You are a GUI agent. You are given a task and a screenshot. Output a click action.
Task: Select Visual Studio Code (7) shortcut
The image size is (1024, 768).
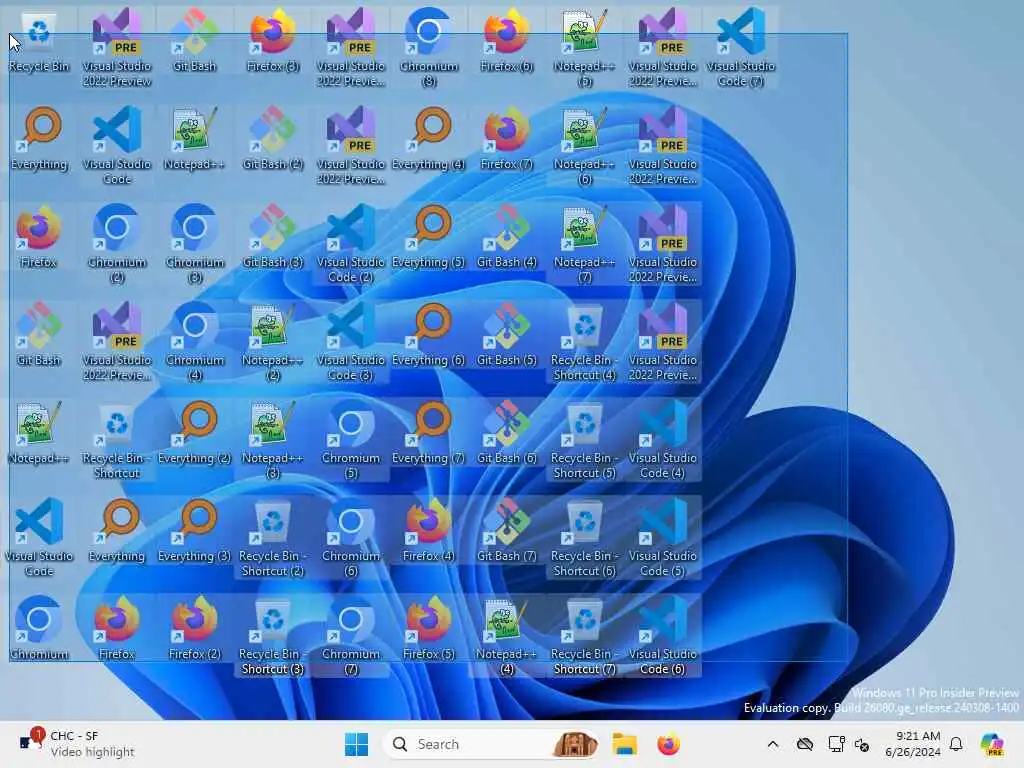741,48
